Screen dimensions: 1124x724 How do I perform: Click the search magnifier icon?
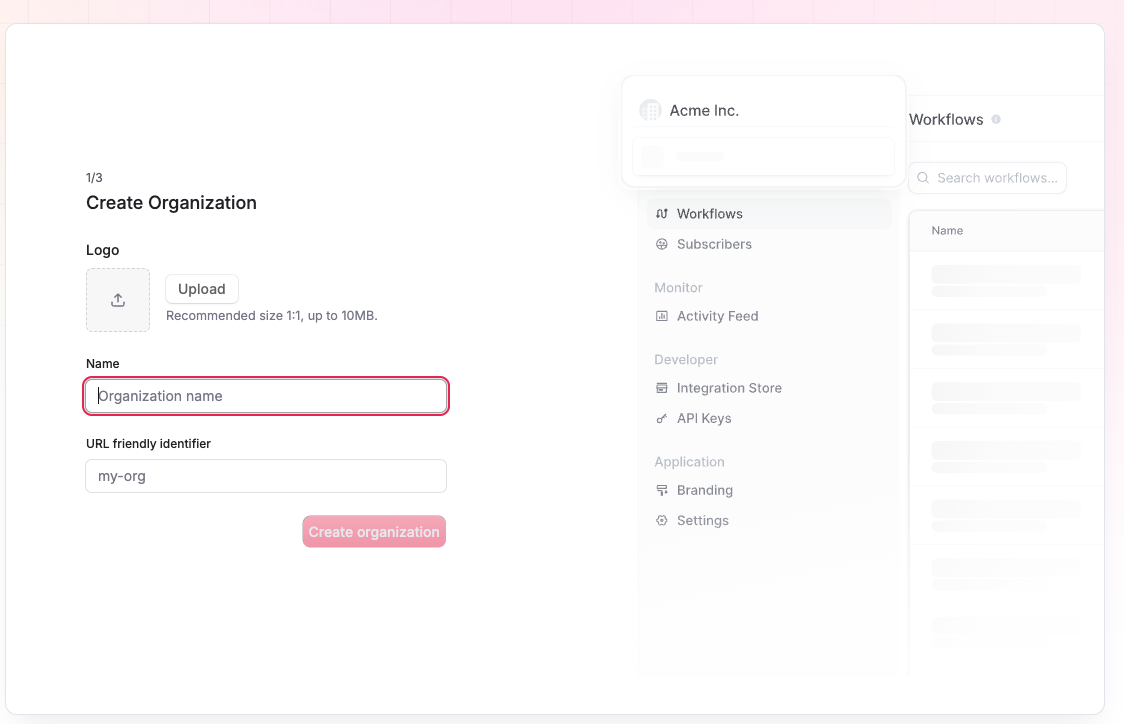coord(923,178)
